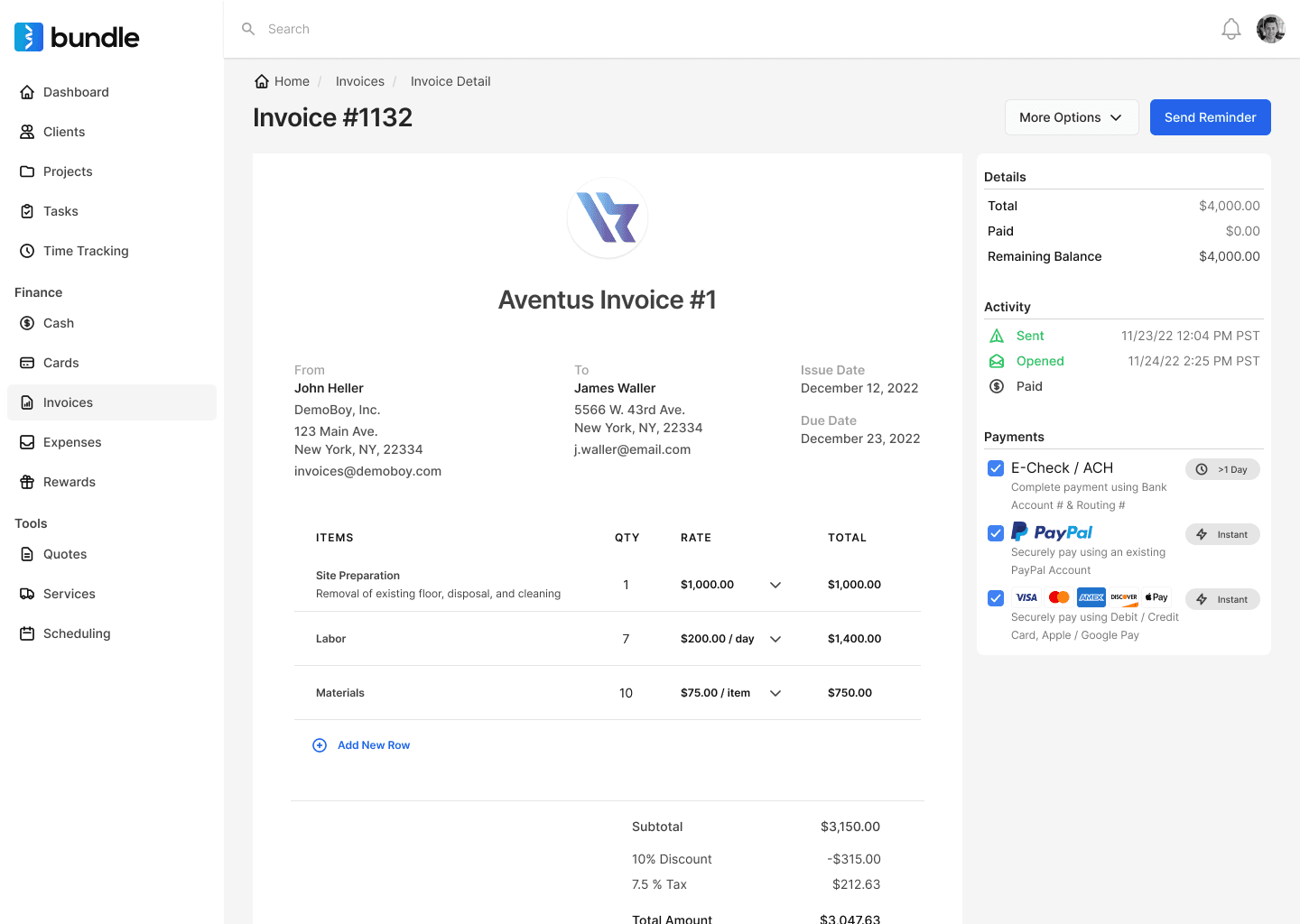The height and width of the screenshot is (924, 1300).
Task: Toggle the PayPal payment checkbox
Action: coord(996,533)
